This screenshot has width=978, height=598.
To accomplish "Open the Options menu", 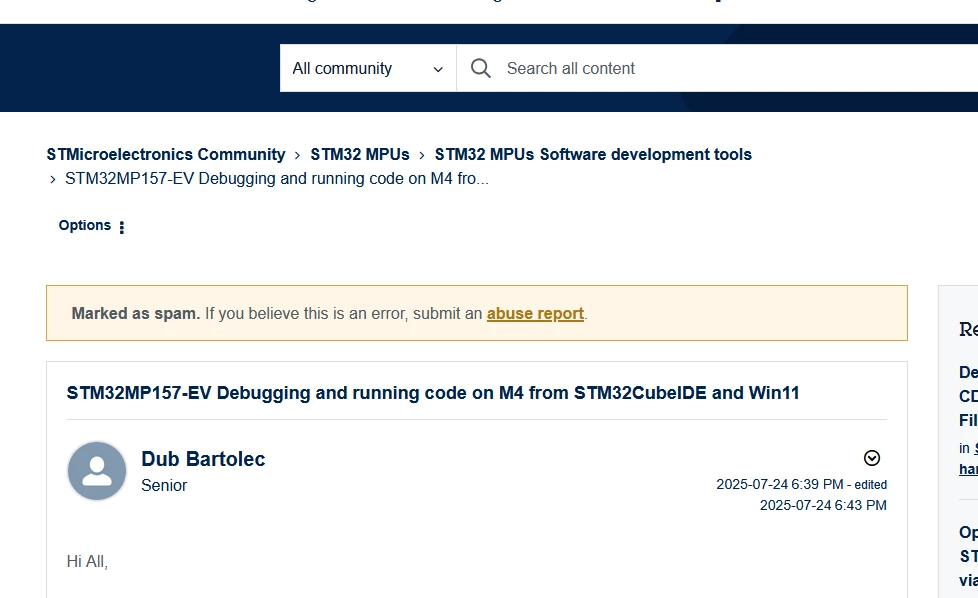I will pos(92,226).
